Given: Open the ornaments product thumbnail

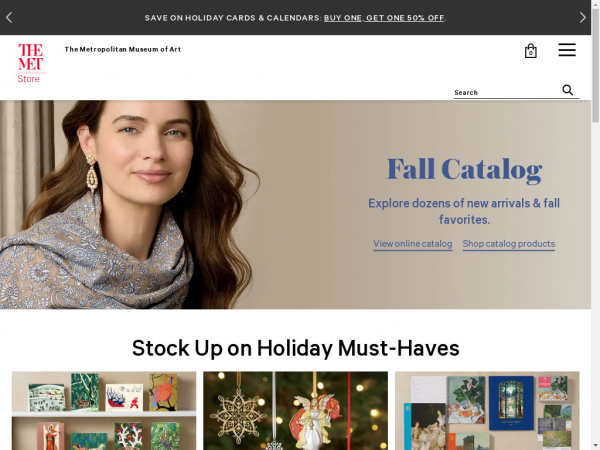Looking at the screenshot, I should pos(295,411).
